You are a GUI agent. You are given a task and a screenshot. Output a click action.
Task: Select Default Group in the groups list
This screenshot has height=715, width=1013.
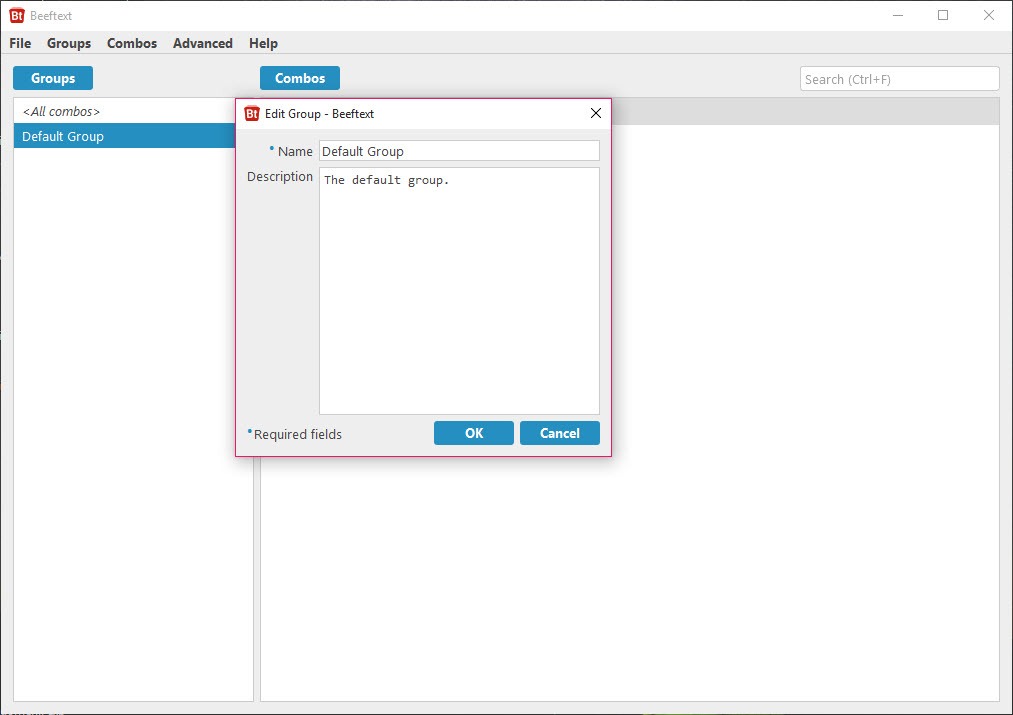click(x=124, y=136)
